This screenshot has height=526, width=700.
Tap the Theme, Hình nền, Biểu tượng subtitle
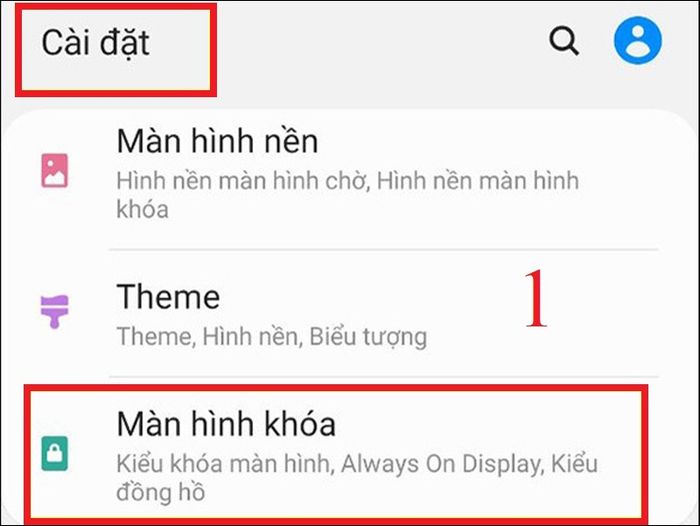click(x=271, y=337)
